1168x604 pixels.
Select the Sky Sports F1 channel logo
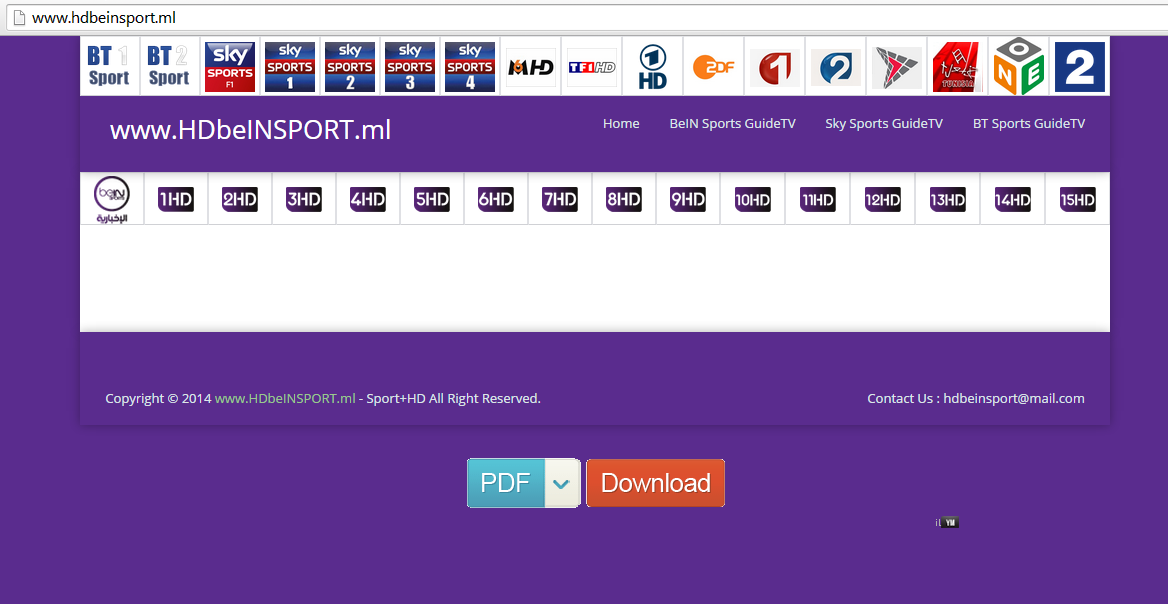coord(230,67)
